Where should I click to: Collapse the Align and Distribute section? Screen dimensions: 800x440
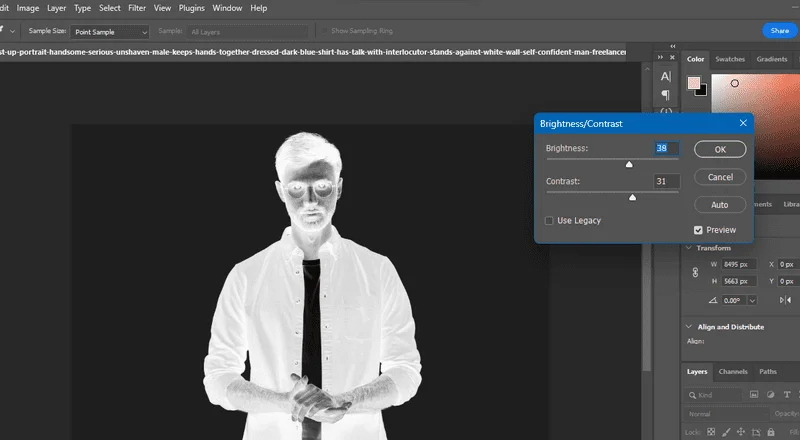click(x=689, y=327)
